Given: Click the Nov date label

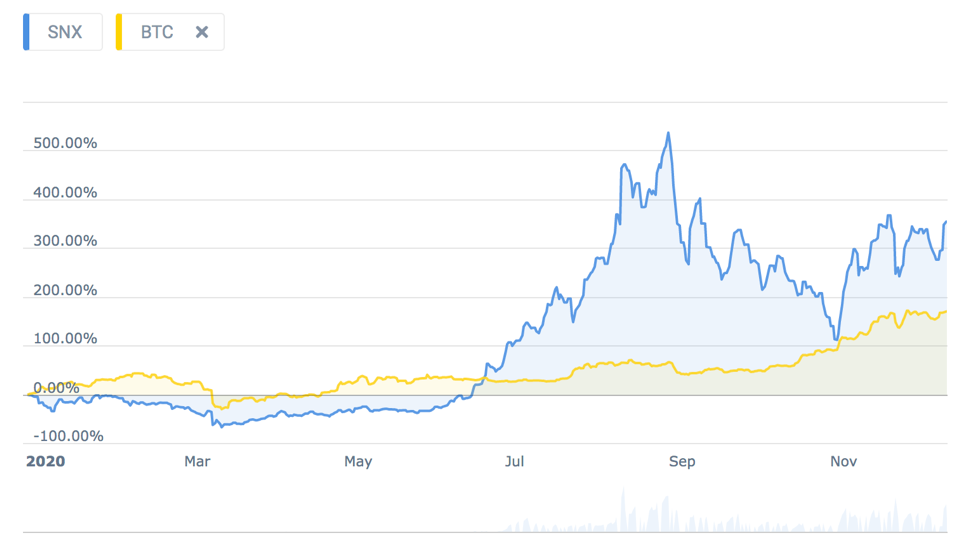Looking at the screenshot, I should [844, 461].
